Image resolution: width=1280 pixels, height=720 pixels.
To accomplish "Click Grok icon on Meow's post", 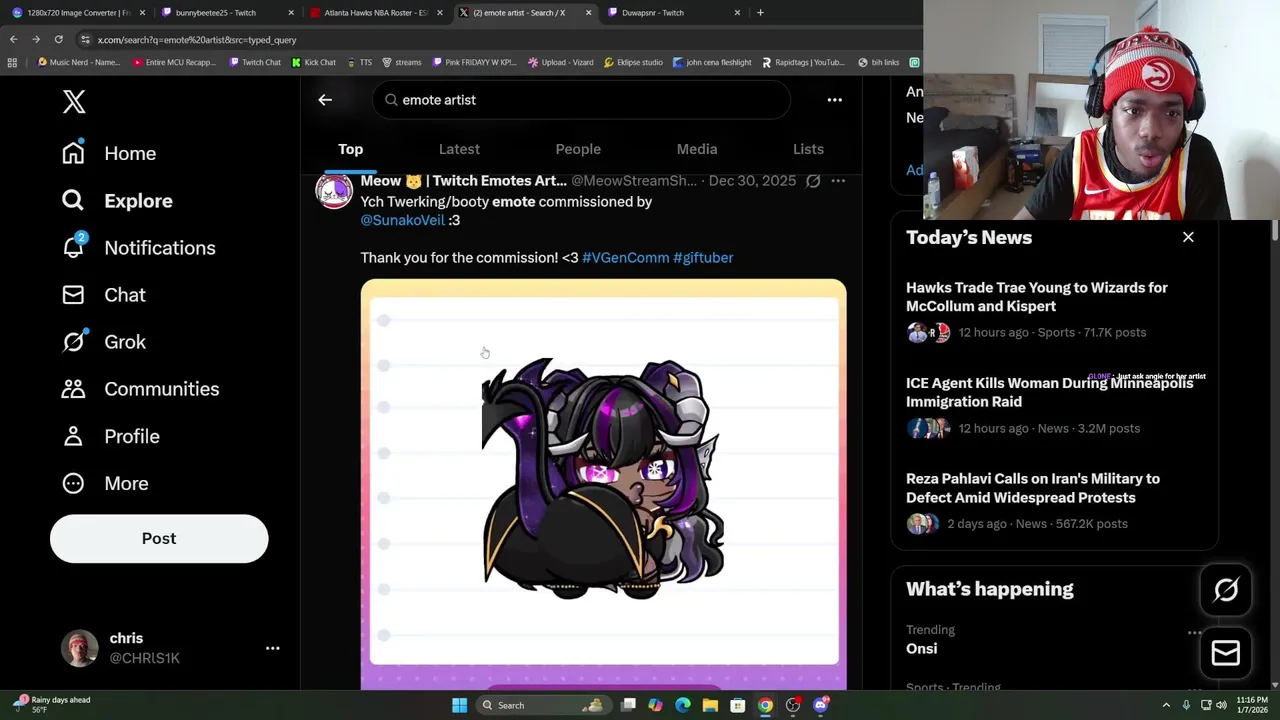I will 813,181.
